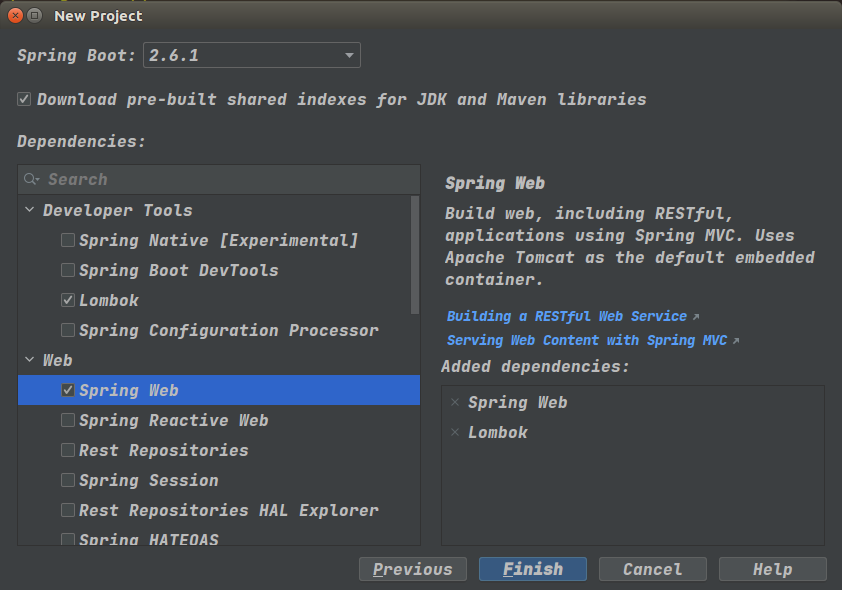The image size is (842, 590).
Task: Enable Spring Boot DevTools checkbox
Action: click(x=68, y=270)
